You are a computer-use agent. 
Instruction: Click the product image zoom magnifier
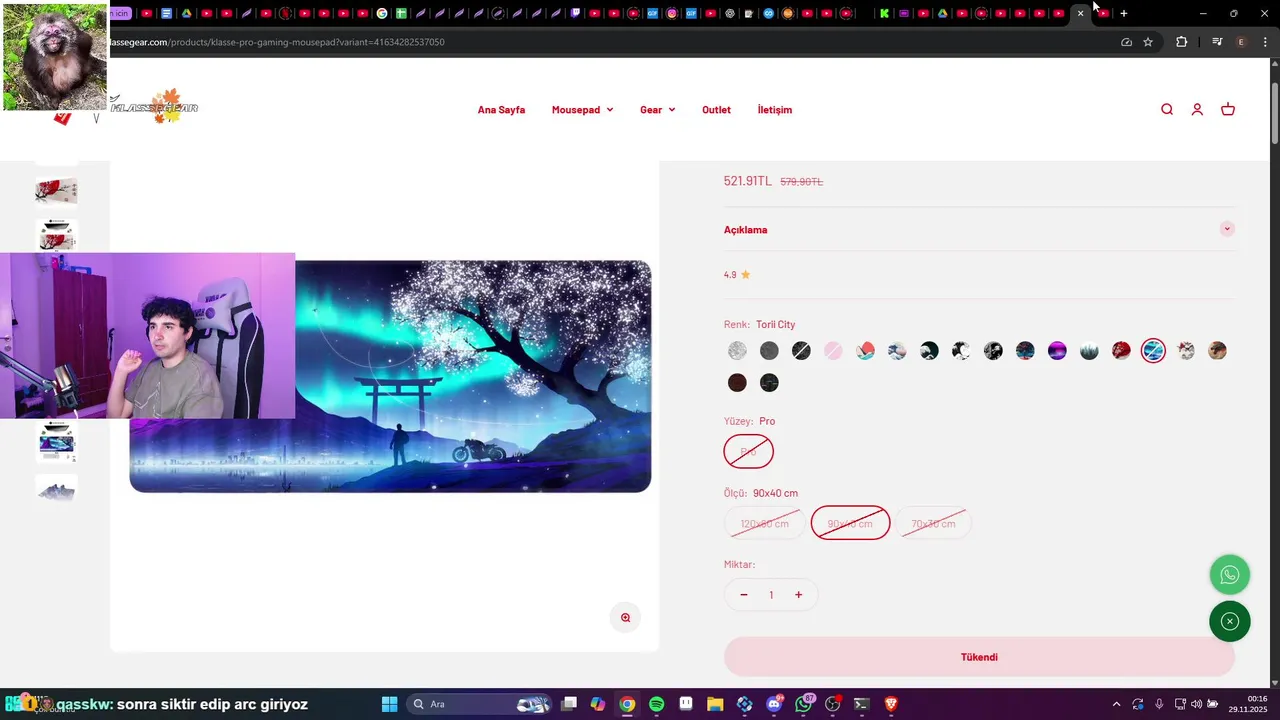coord(625,618)
